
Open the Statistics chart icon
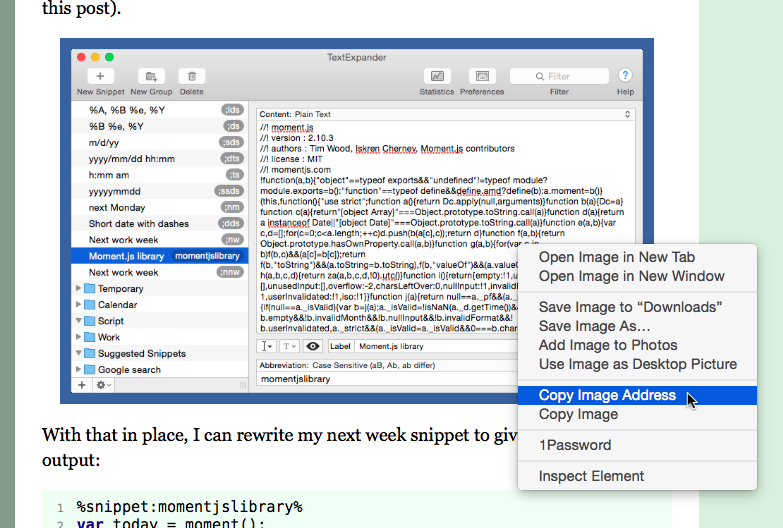pyautogui.click(x=437, y=76)
